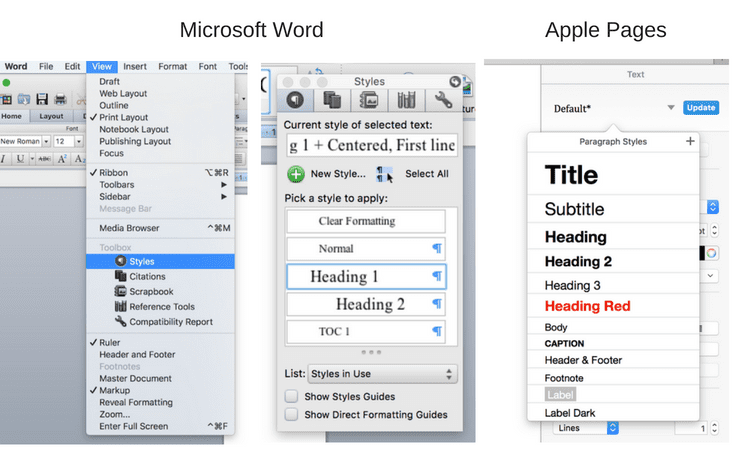Screen dimensions: 750x450
Task: Click the round icon at Styles palette title bar right
Action: coord(455,82)
